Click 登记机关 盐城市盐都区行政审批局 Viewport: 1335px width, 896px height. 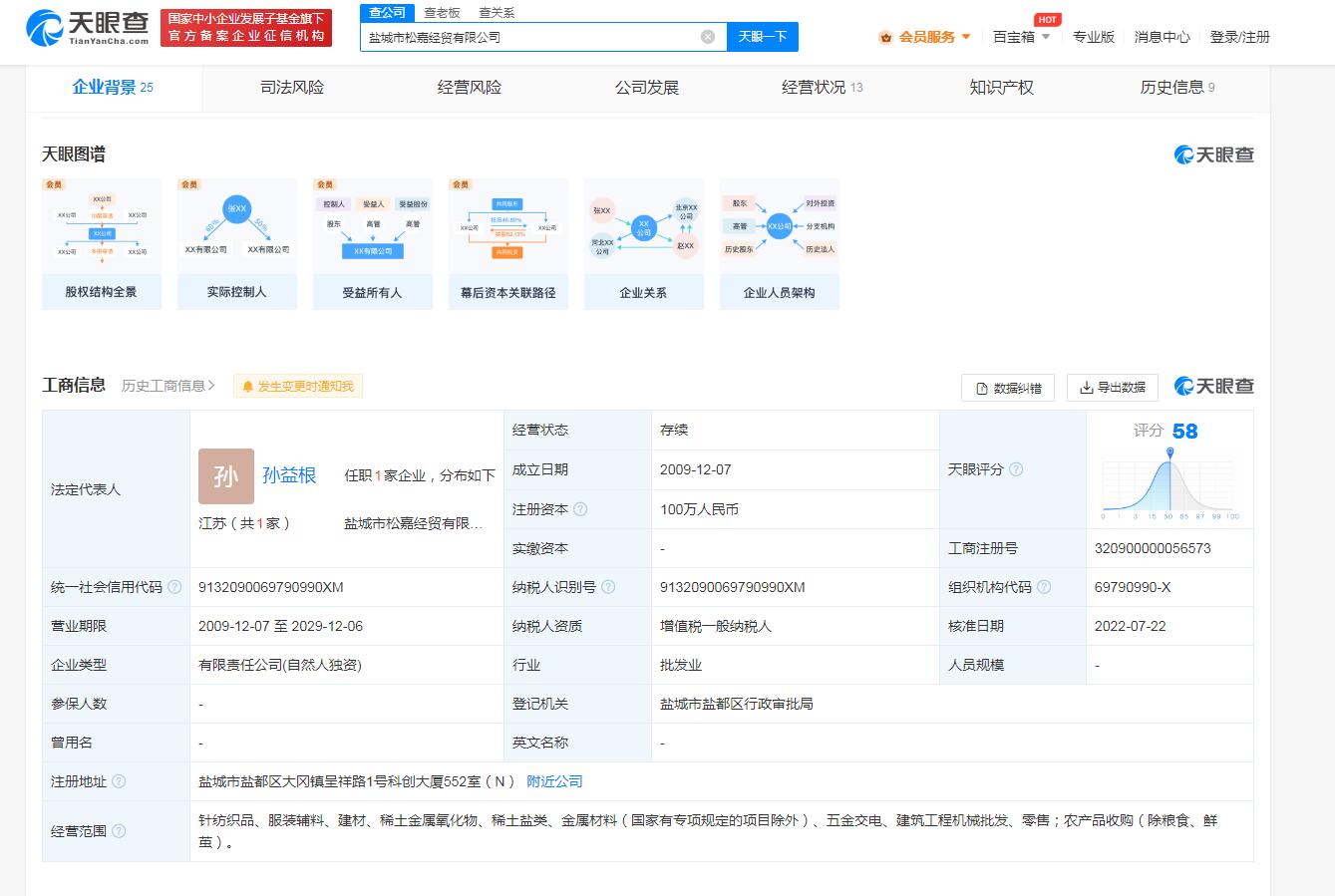[737, 704]
